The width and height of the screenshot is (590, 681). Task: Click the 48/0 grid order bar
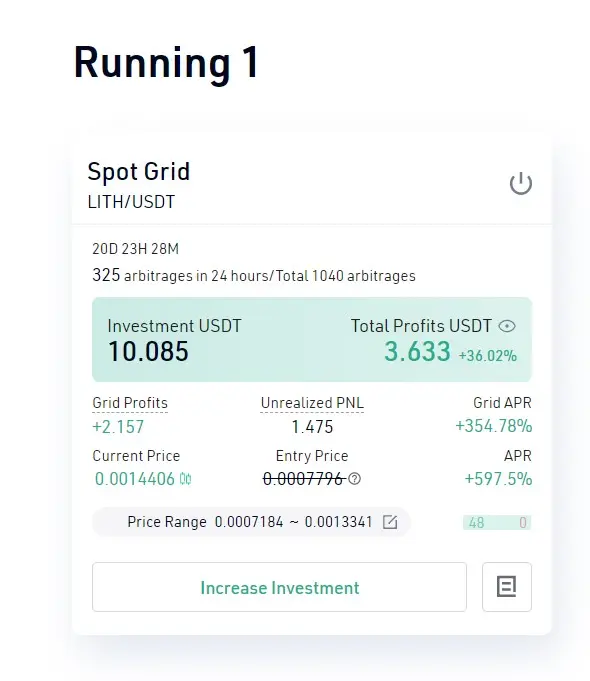[497, 522]
